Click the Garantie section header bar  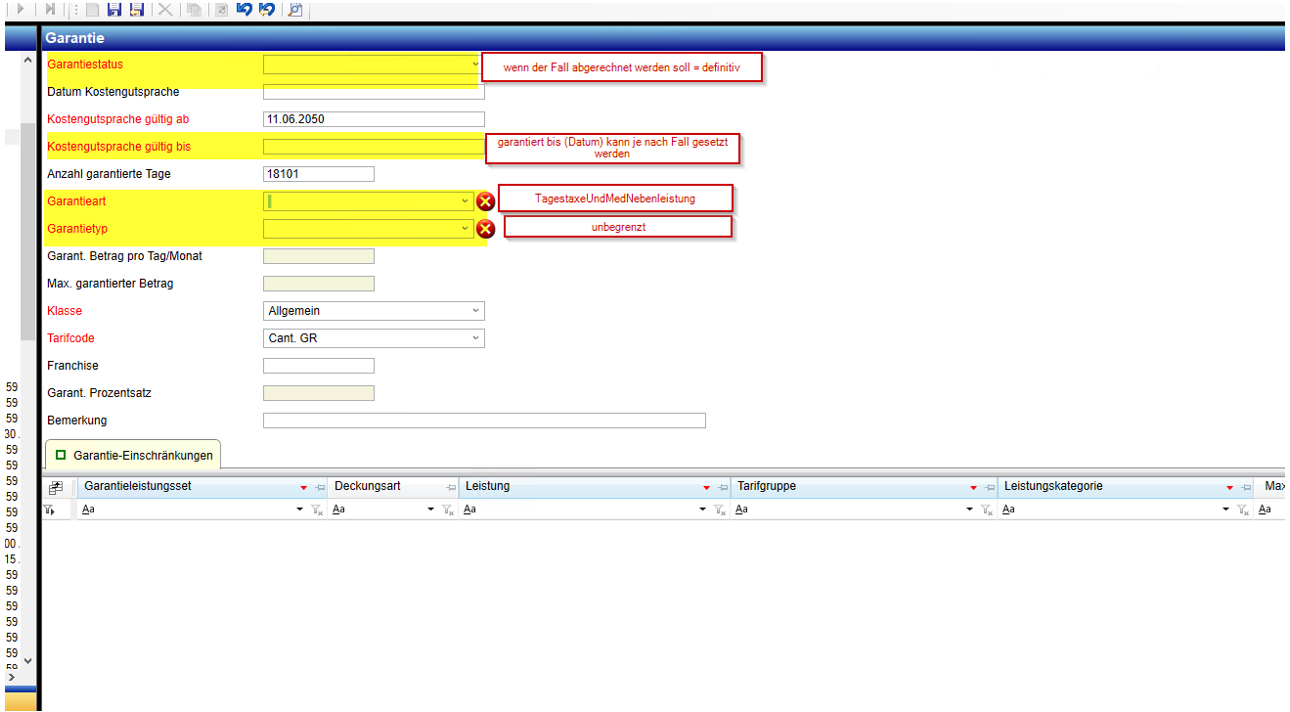662,38
